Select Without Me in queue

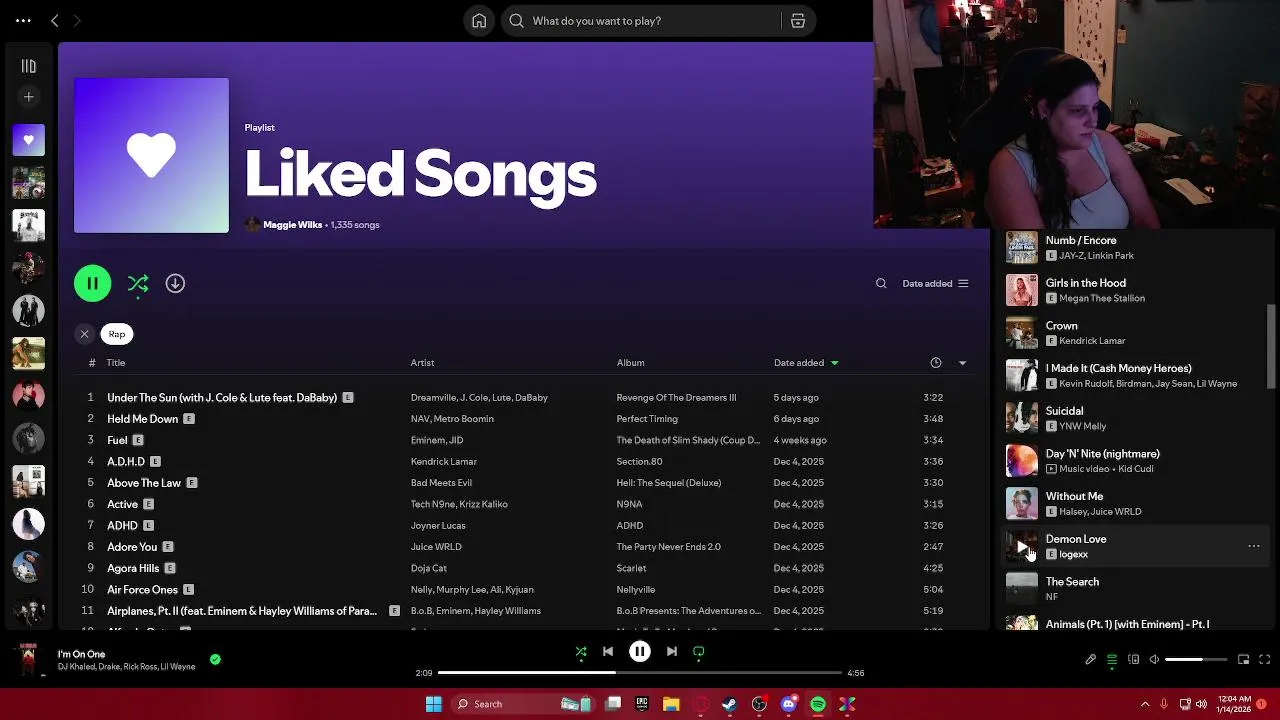(x=1134, y=504)
